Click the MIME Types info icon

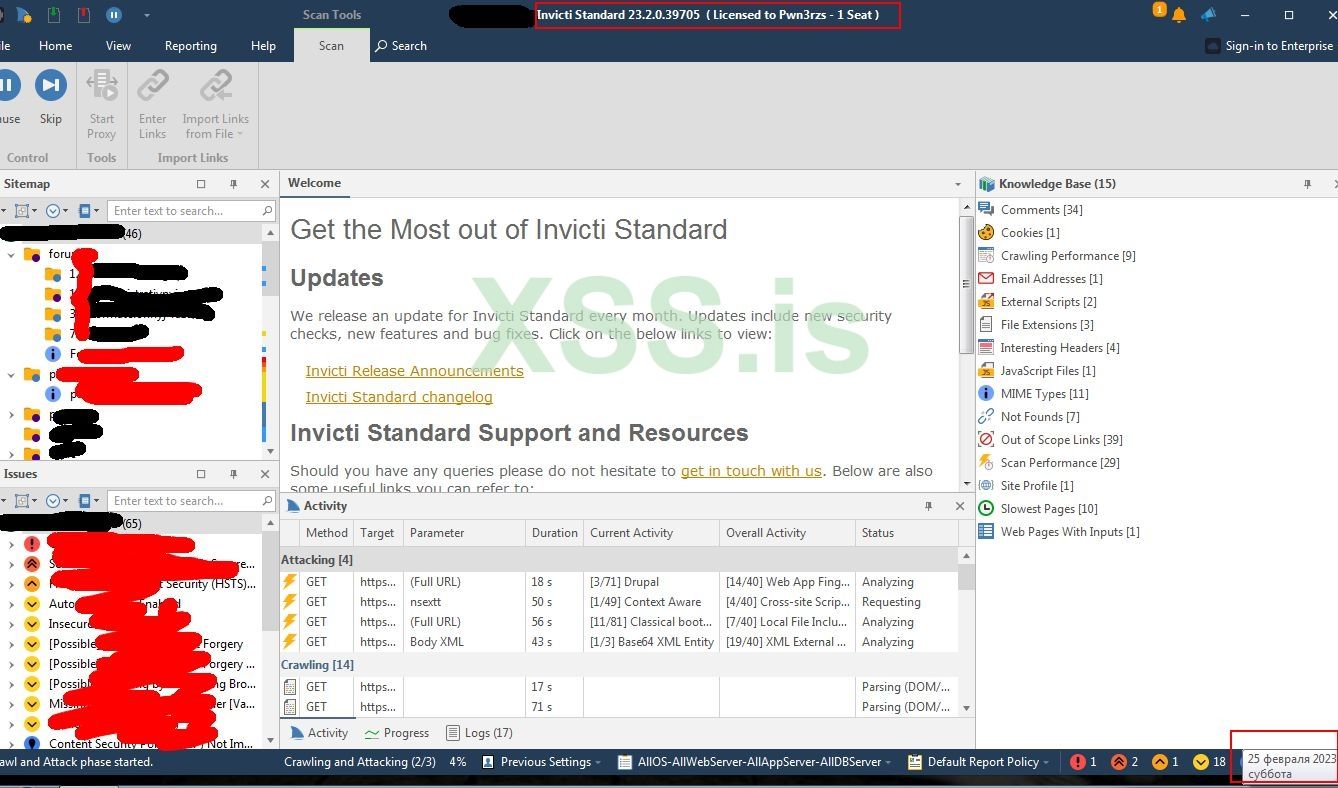pos(987,394)
